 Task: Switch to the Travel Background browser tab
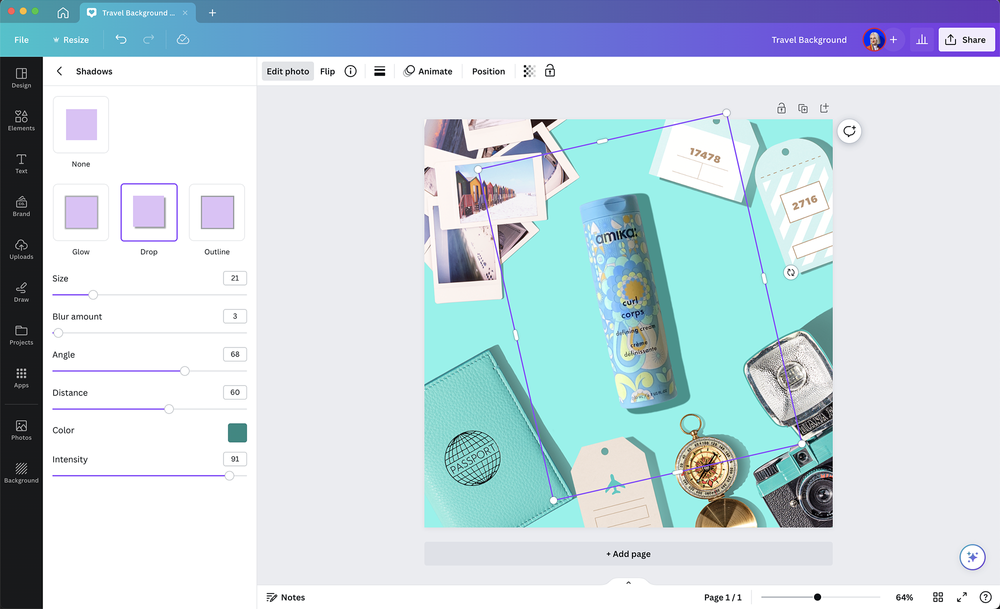[x=137, y=12]
